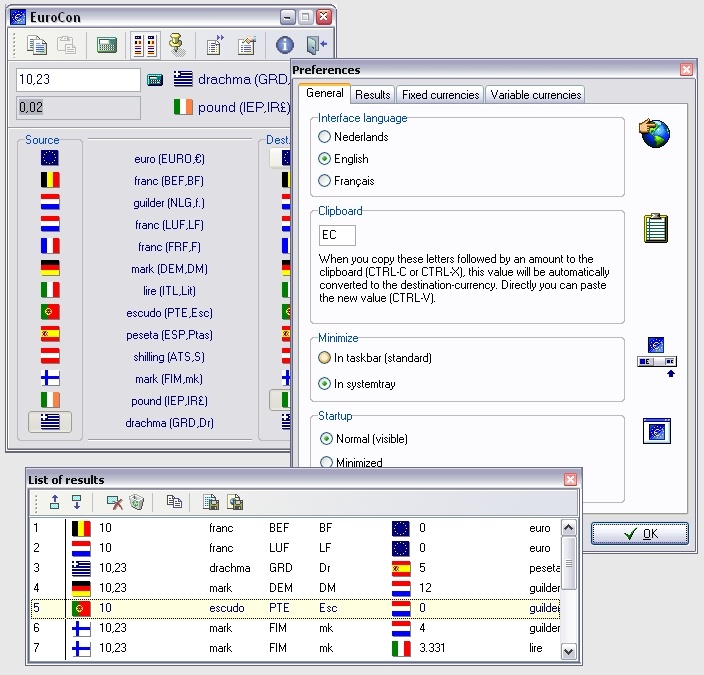This screenshot has width=704, height=675.
Task: Choose Français interface language
Action: pos(346,181)
